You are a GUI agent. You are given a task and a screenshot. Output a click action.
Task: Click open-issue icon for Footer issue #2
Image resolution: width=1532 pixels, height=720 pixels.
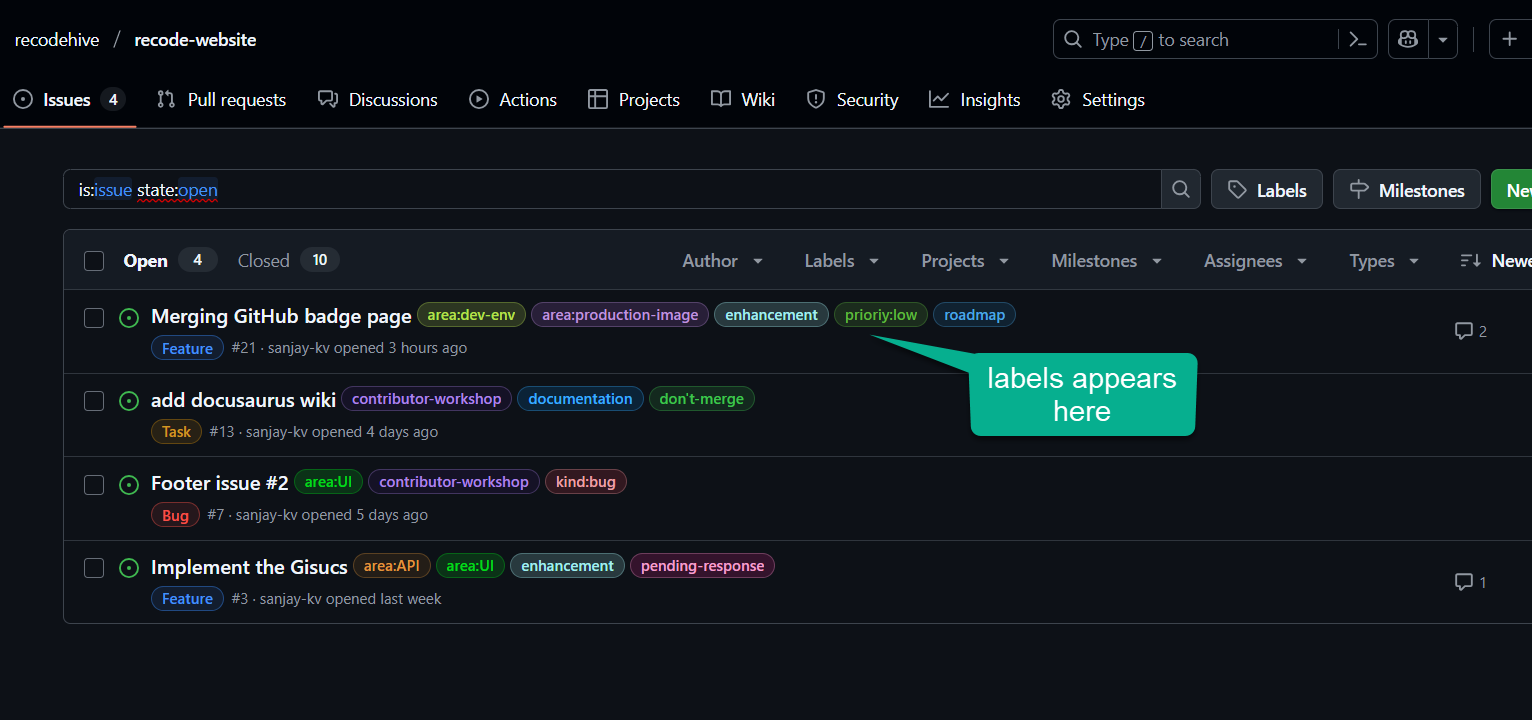(129, 485)
